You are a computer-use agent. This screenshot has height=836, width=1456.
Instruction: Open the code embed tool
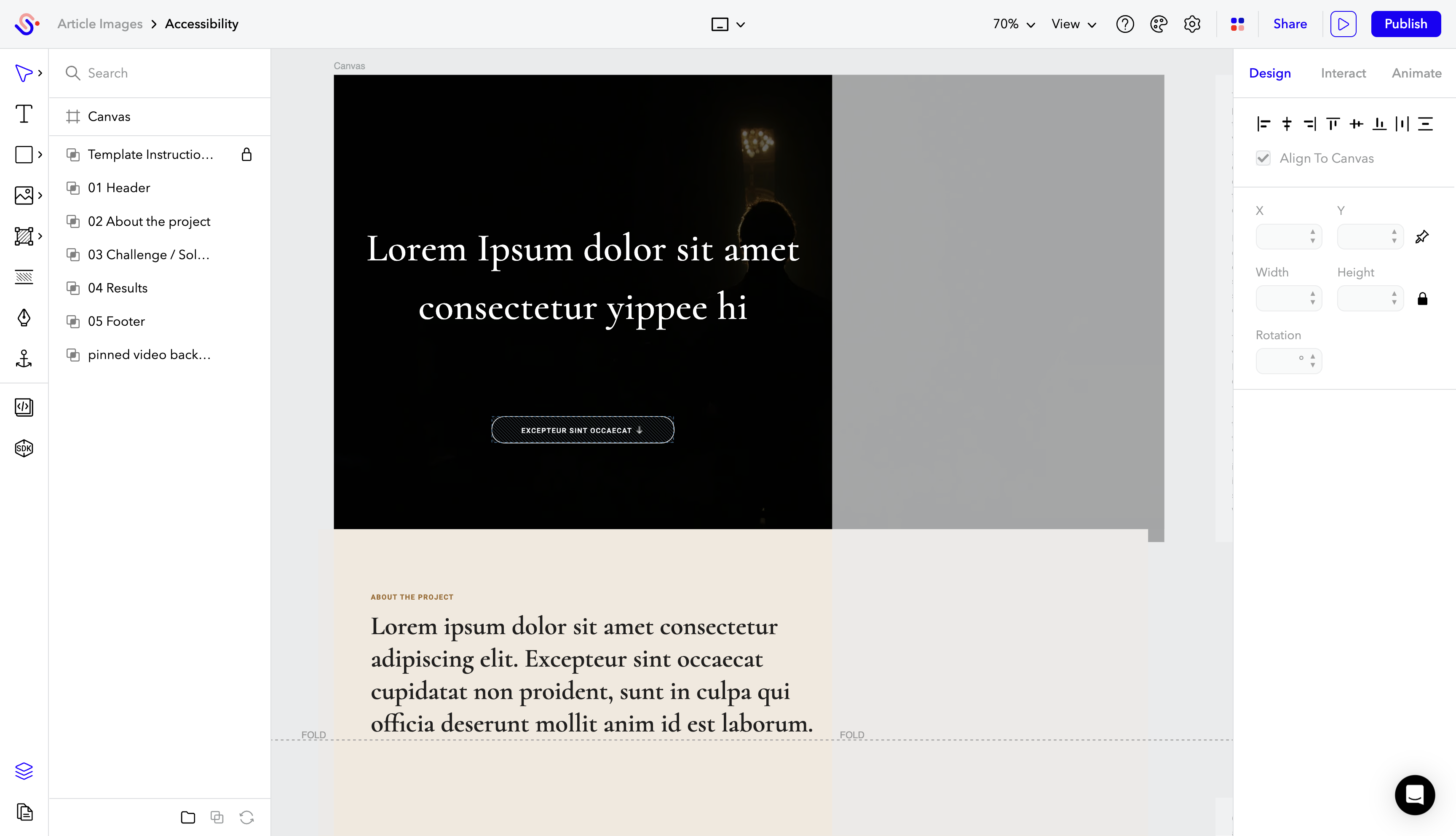[24, 407]
